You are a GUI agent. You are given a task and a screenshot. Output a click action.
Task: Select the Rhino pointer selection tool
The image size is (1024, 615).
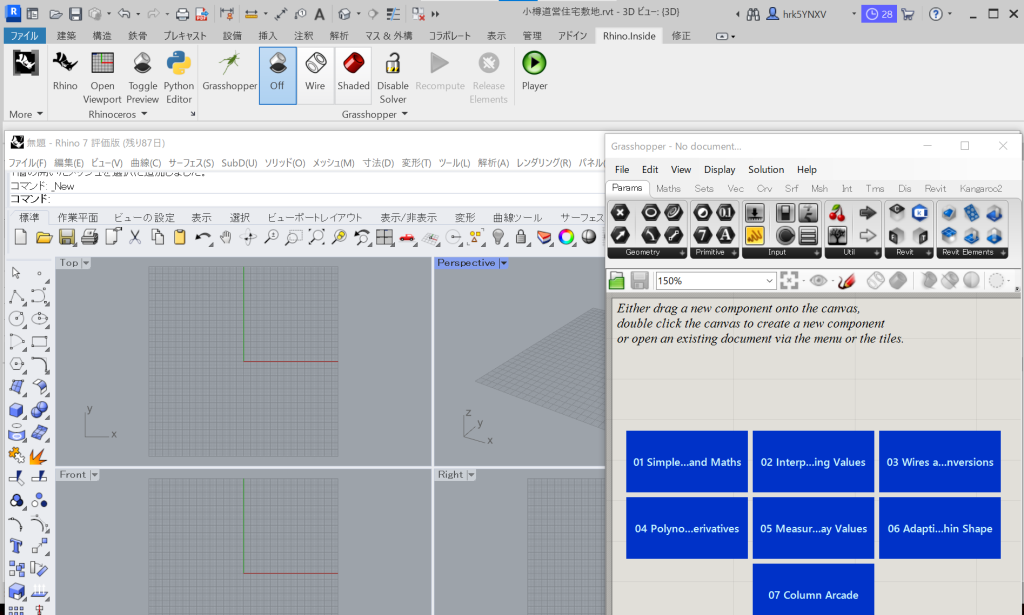point(16,273)
